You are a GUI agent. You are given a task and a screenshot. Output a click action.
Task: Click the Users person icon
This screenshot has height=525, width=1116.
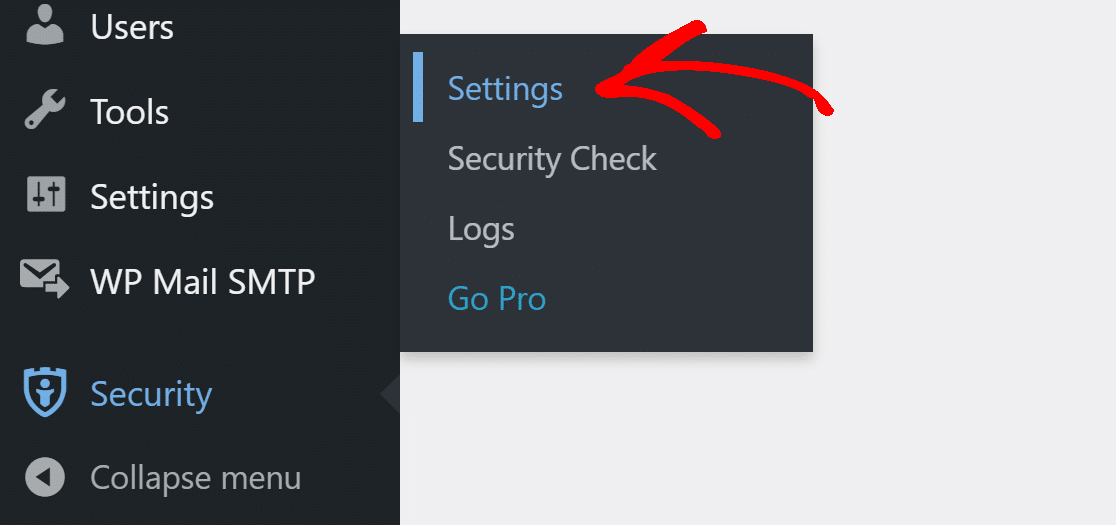point(45,25)
